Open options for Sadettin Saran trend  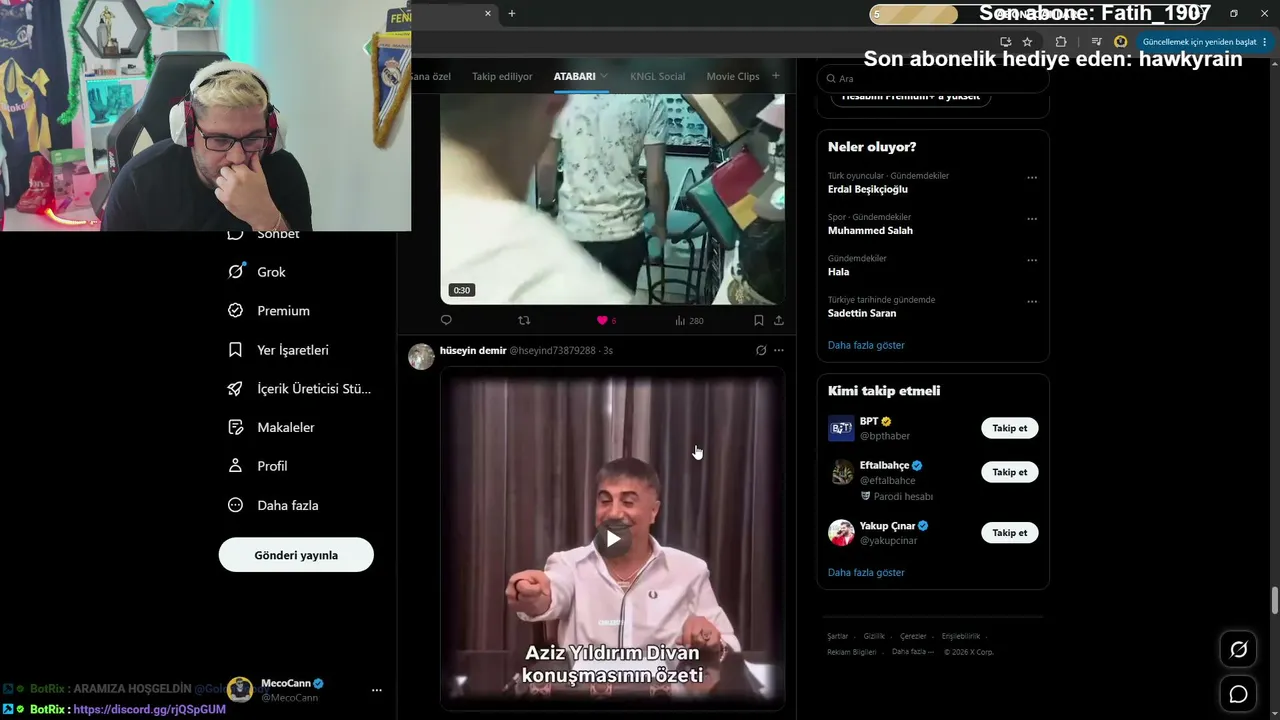1032,301
